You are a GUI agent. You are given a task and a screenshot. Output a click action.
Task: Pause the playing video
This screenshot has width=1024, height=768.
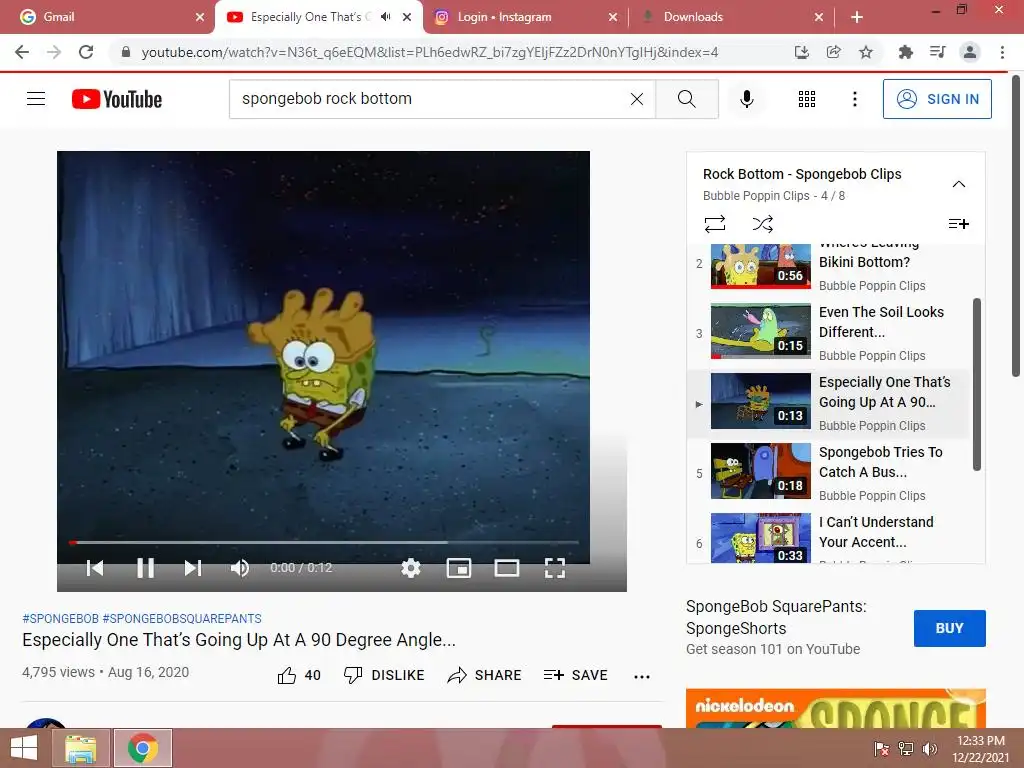[145, 568]
